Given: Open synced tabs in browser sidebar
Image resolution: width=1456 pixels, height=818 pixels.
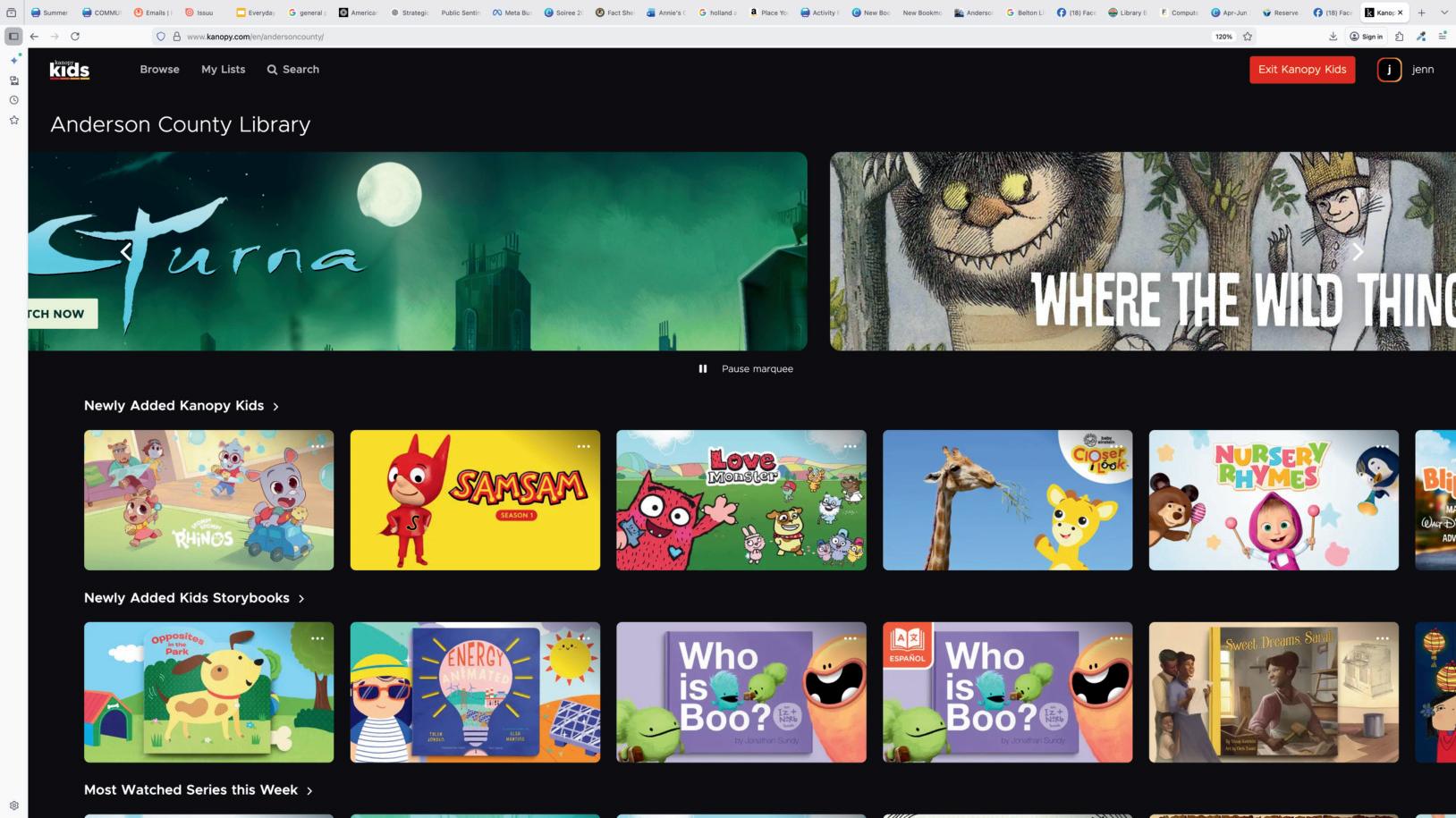Looking at the screenshot, I should tap(14, 80).
